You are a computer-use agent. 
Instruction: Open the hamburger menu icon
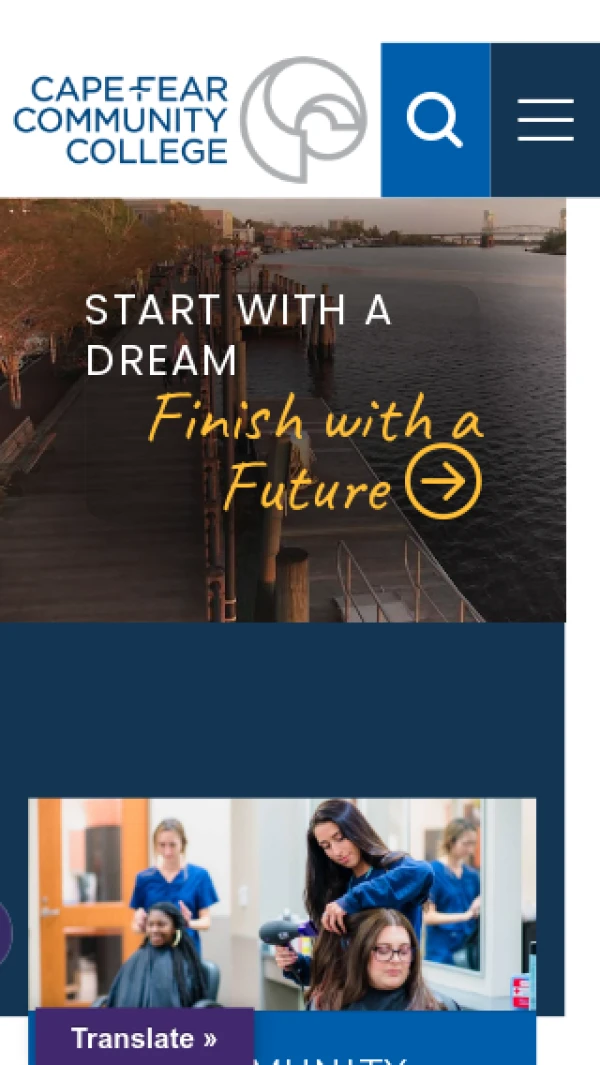pos(545,120)
